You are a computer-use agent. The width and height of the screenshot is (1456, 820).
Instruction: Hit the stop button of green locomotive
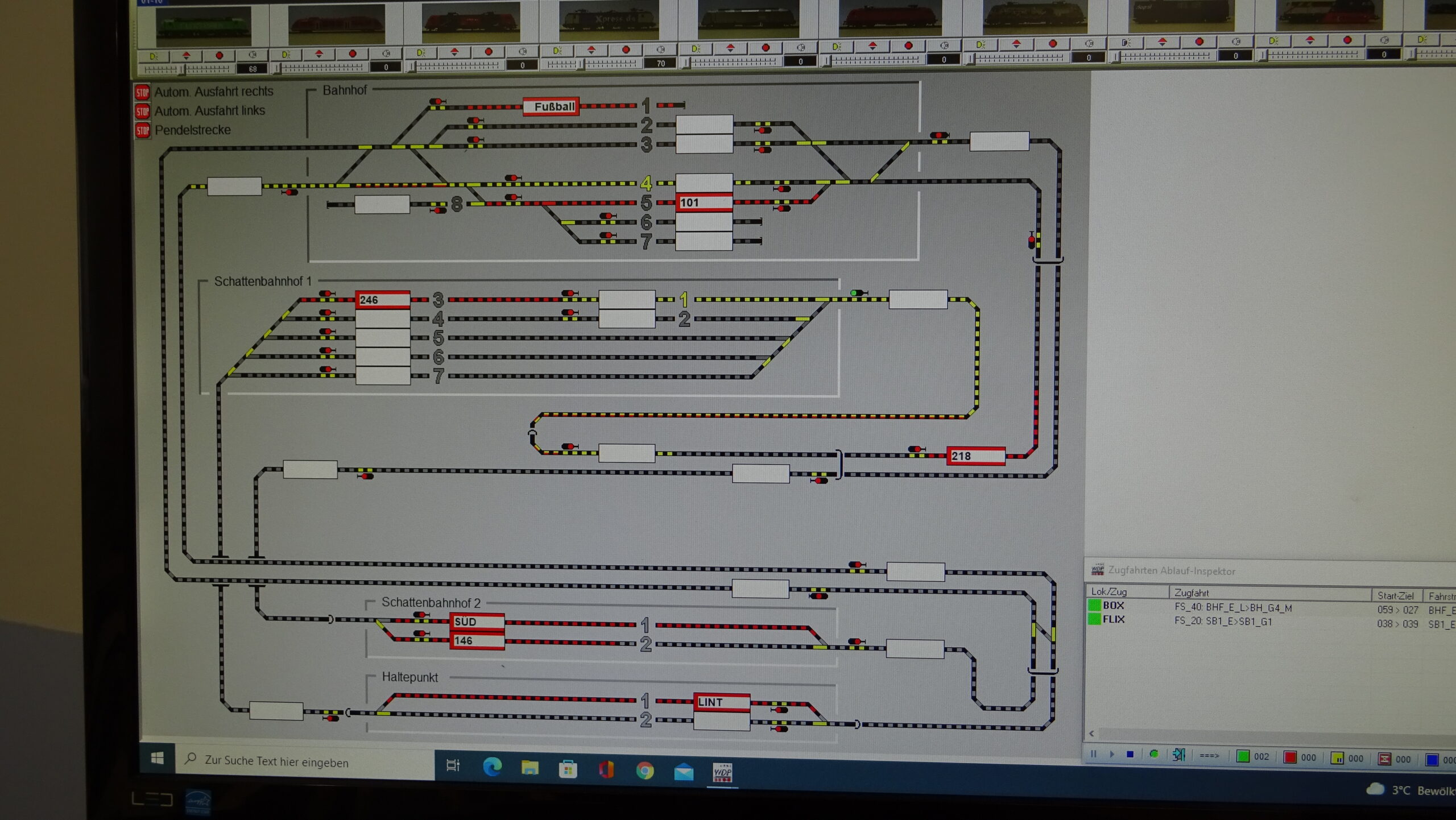click(220, 55)
